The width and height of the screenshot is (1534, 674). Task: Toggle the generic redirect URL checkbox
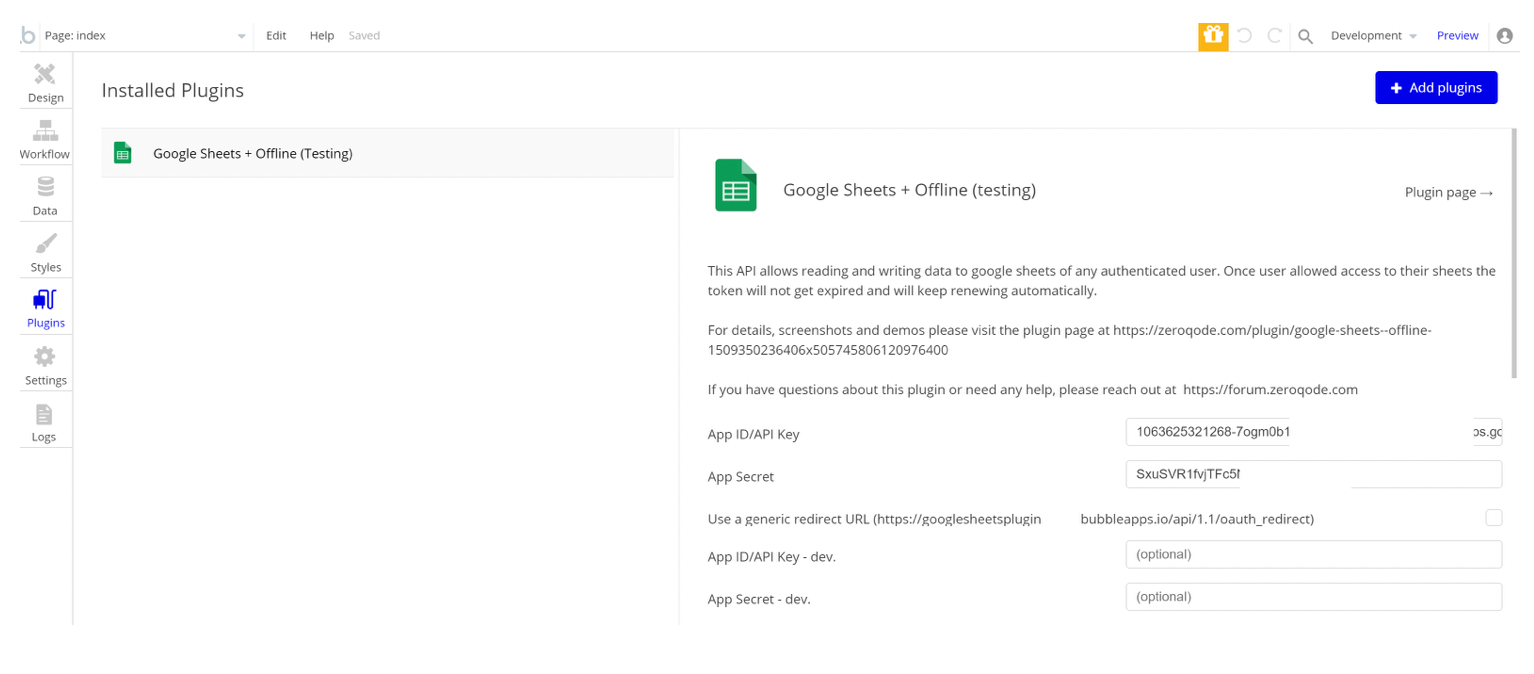1493,517
